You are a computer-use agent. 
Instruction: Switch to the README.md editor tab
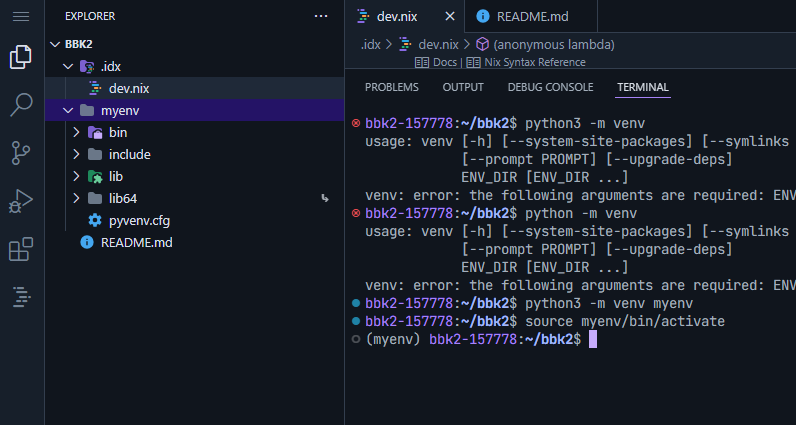coord(531,16)
